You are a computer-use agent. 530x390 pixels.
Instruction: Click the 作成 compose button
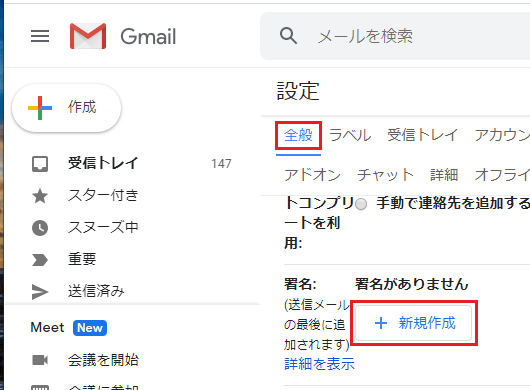67,108
